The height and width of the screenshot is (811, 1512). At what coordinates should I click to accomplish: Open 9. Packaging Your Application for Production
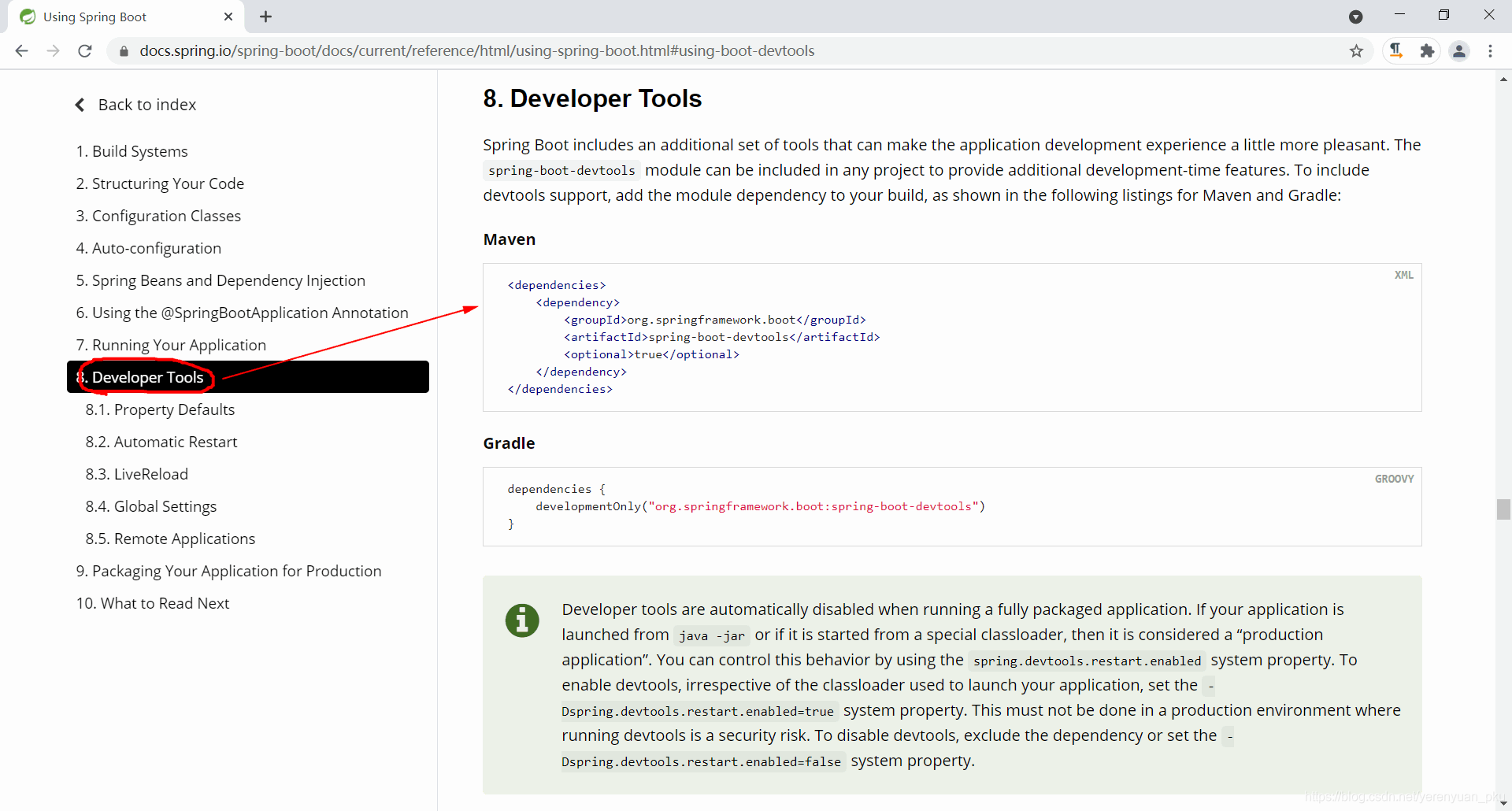tap(228, 571)
